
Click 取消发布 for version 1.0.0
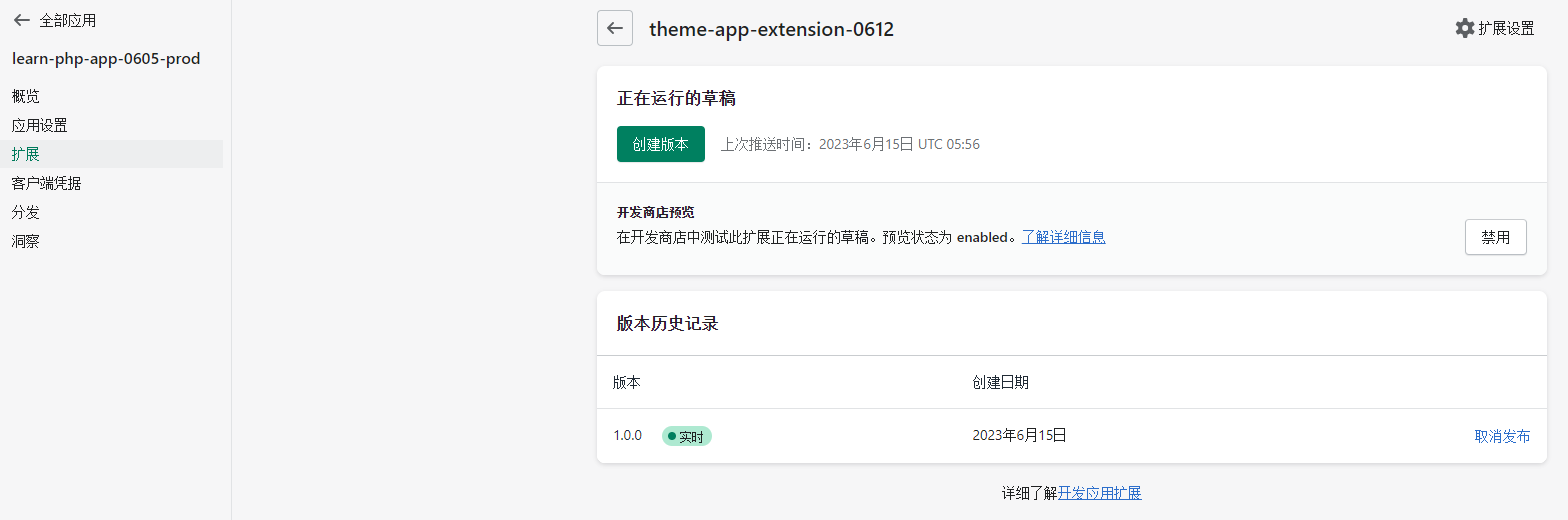click(x=1502, y=436)
